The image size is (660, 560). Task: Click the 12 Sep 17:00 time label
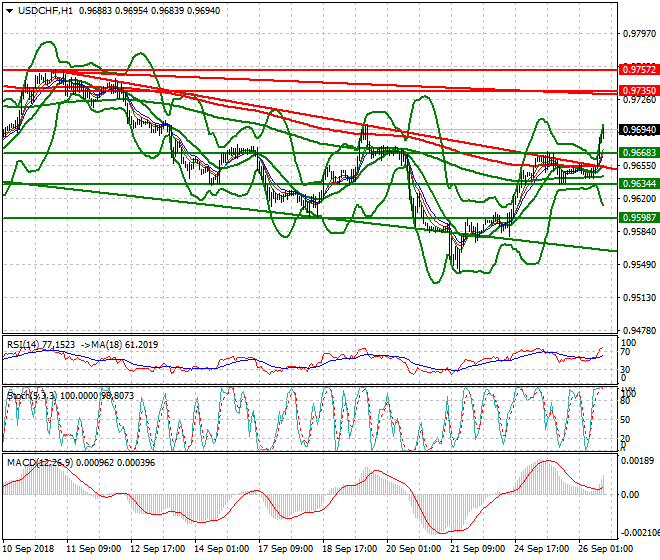point(157,549)
